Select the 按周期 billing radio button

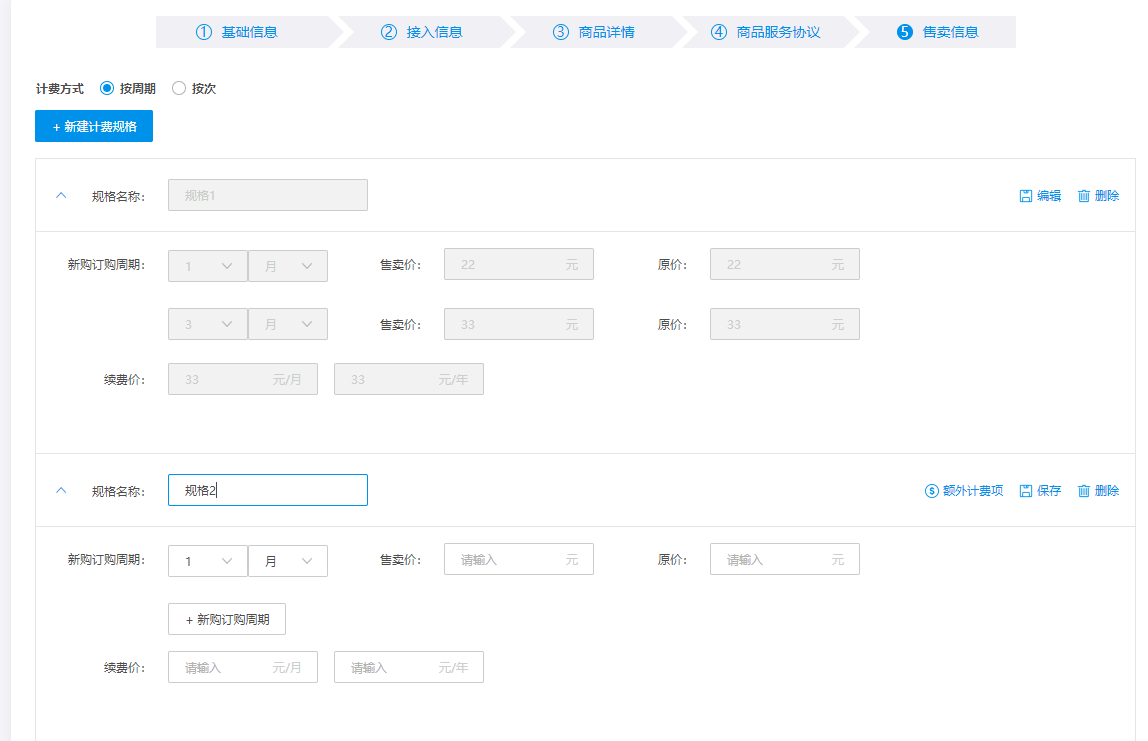(x=108, y=88)
